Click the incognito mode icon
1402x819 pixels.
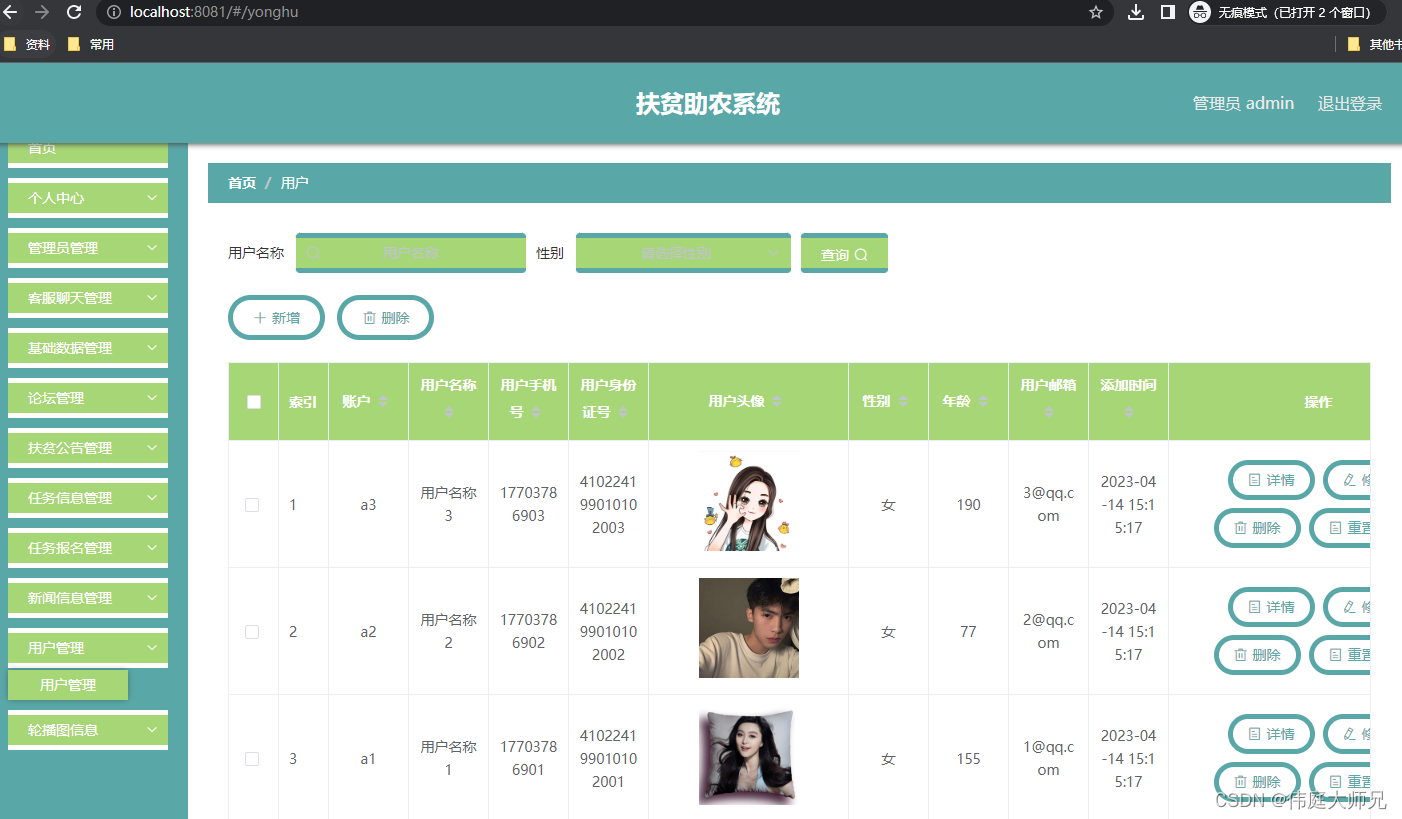point(1200,12)
